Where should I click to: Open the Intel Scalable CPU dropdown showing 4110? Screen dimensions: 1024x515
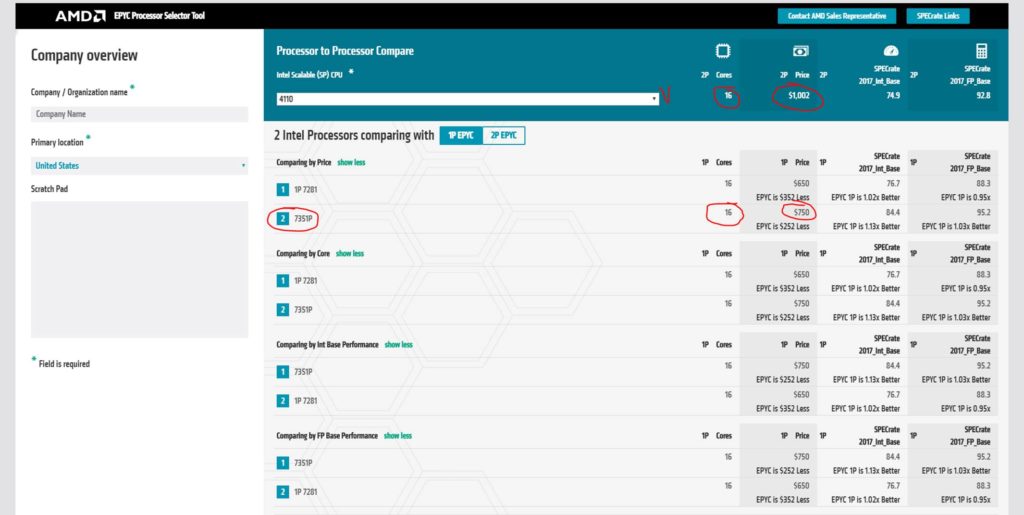pyautogui.click(x=467, y=99)
